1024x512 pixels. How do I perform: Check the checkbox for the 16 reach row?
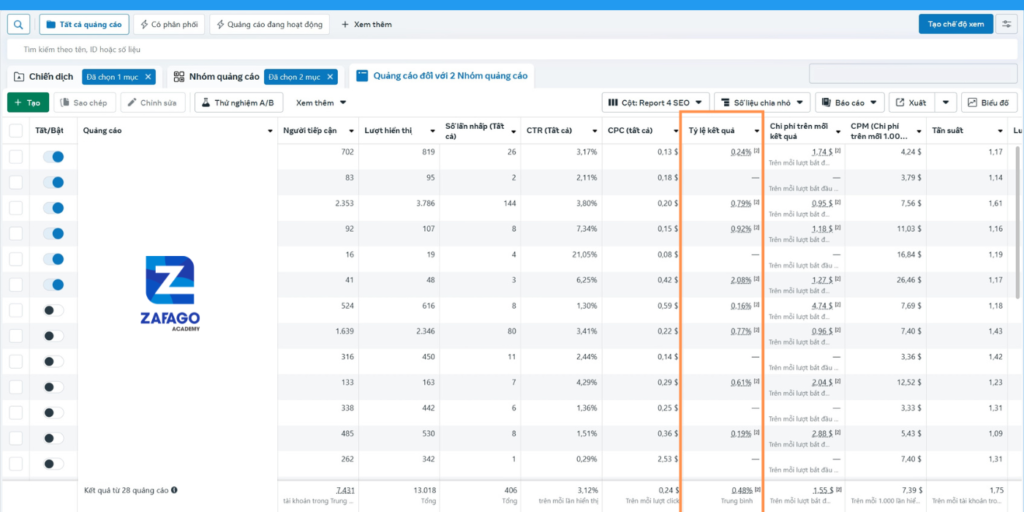click(16, 259)
